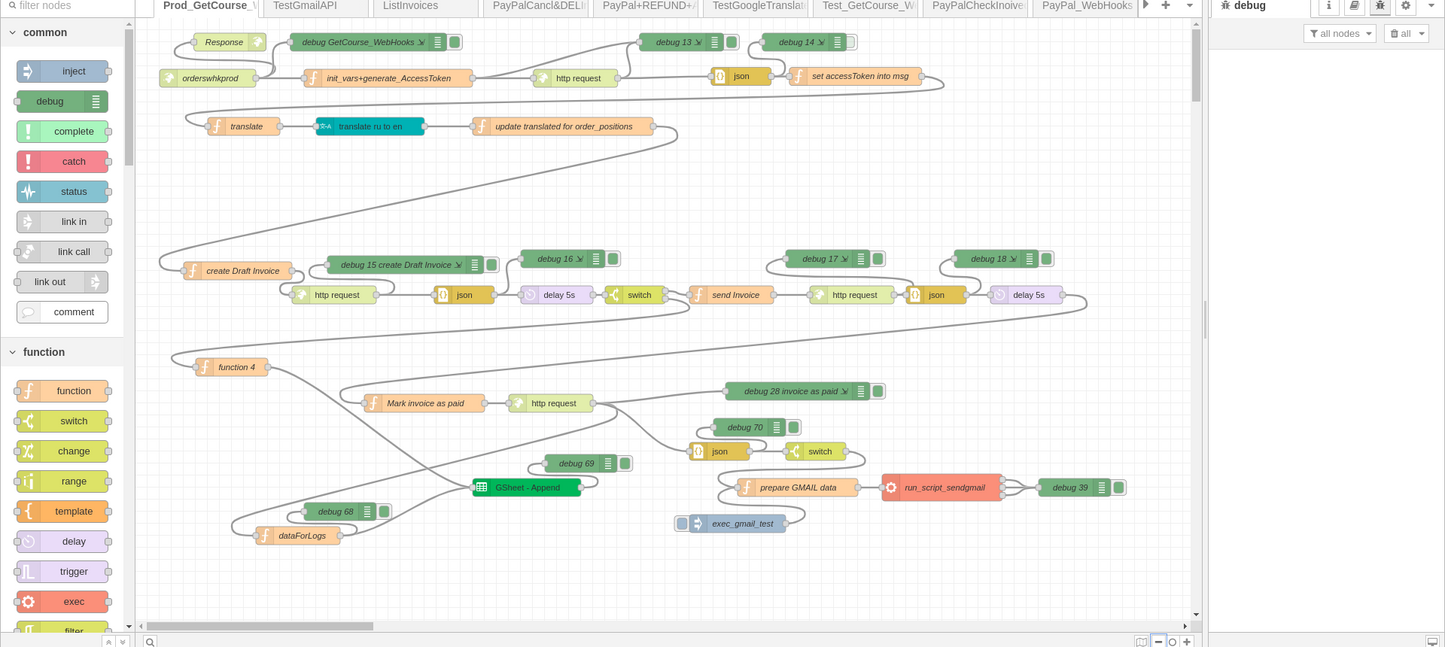1445x647 pixels.
Task: Open the clear all messages dropdown
Action: tap(1406, 33)
